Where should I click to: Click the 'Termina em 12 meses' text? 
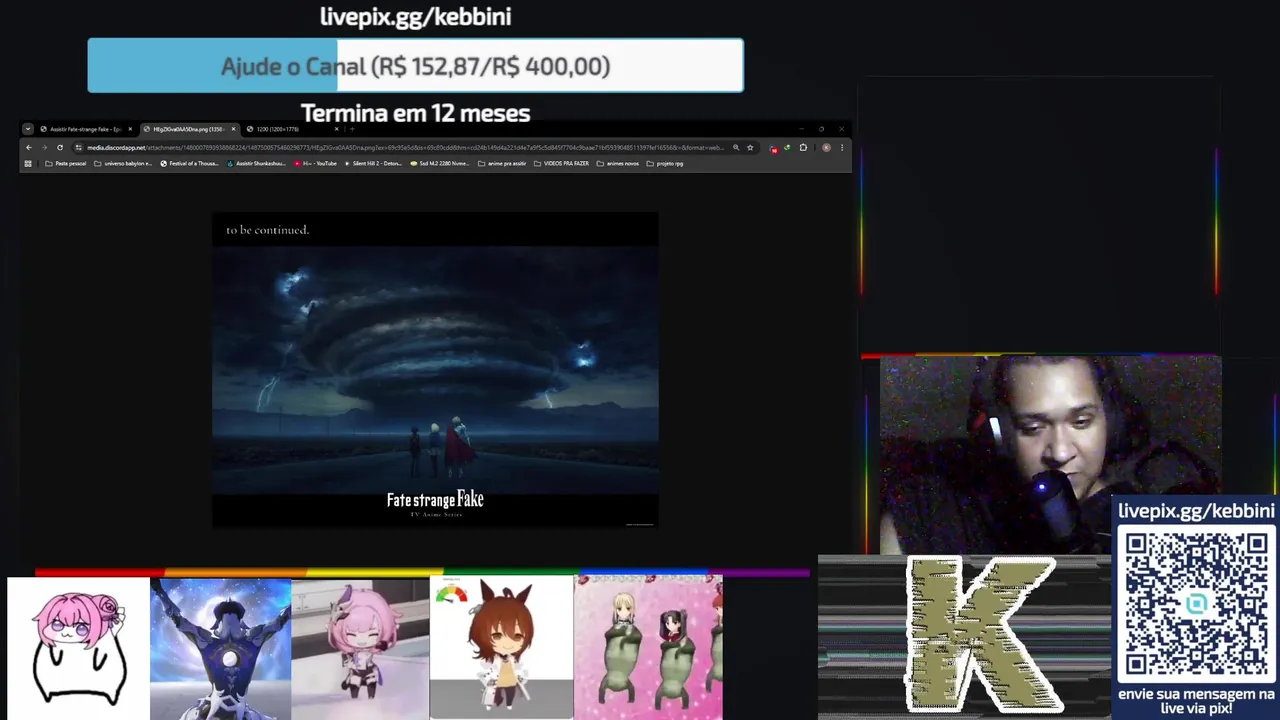[x=415, y=113]
